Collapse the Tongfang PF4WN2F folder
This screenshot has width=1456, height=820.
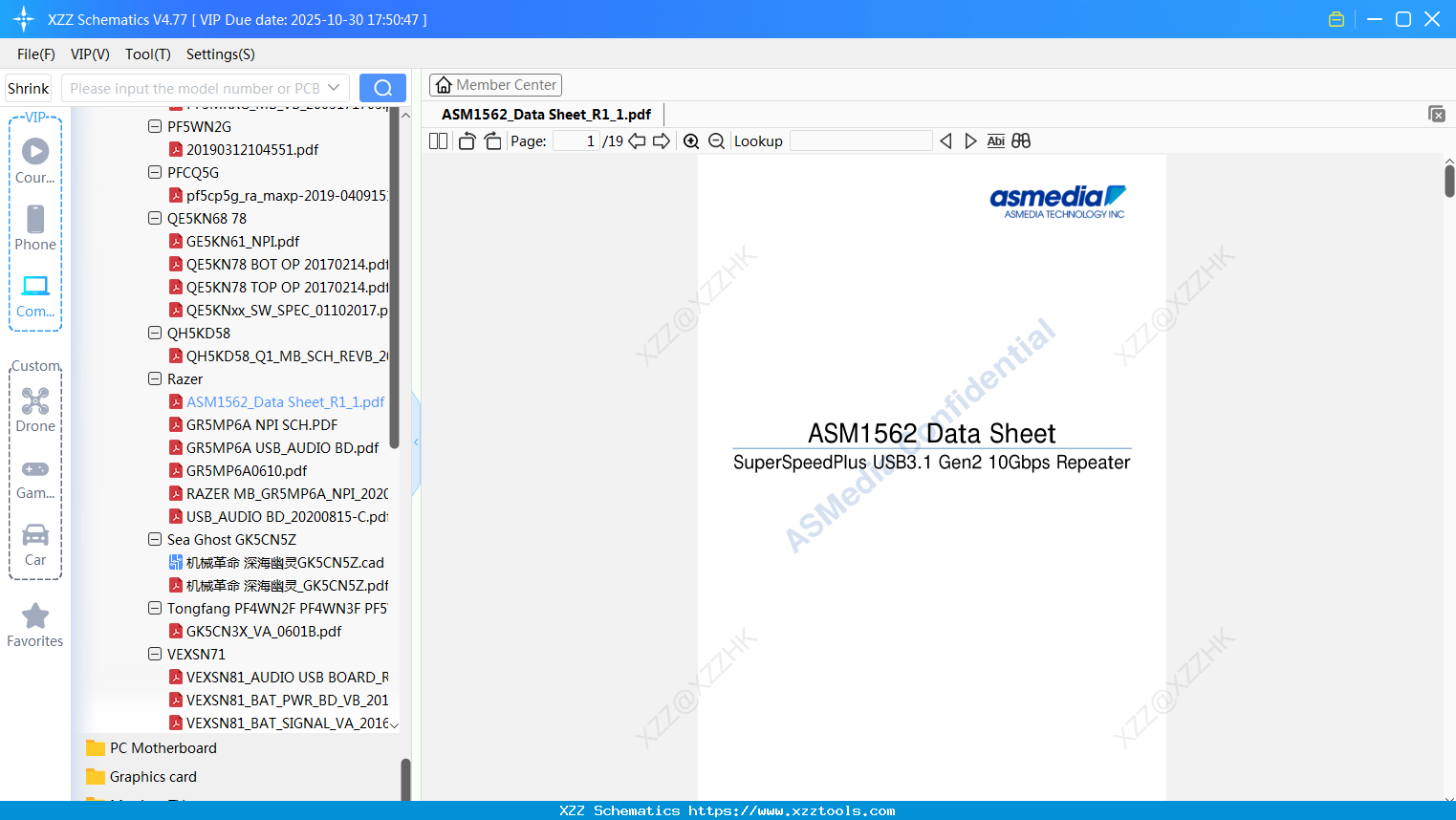pos(155,608)
